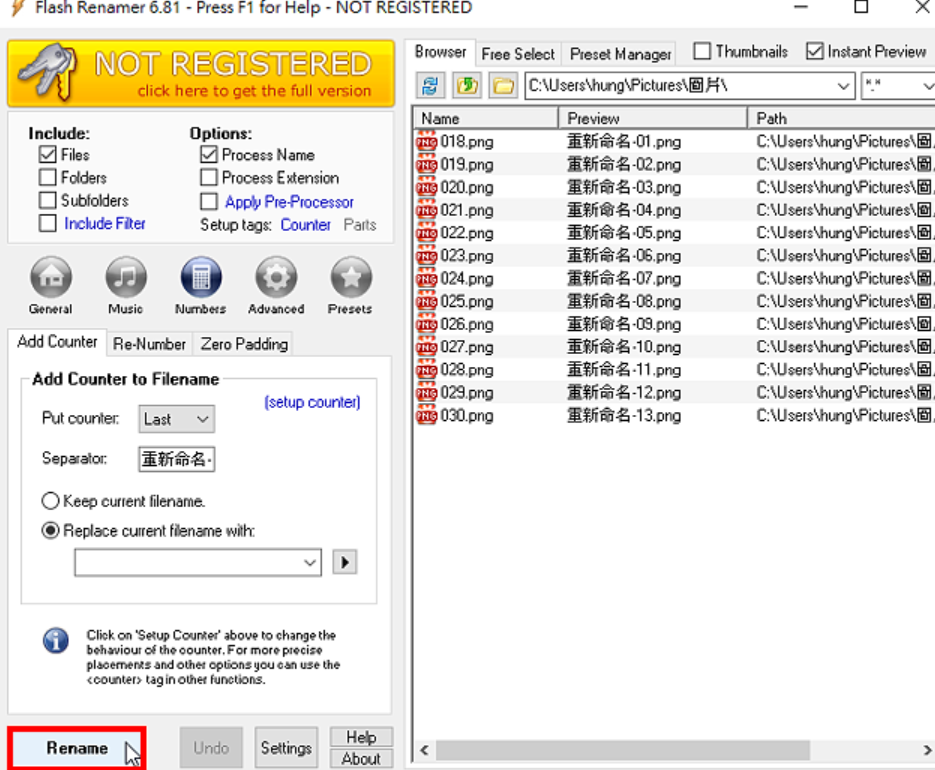Tick the Include Filter checkbox
The width and height of the screenshot is (935, 770).
click(48, 224)
